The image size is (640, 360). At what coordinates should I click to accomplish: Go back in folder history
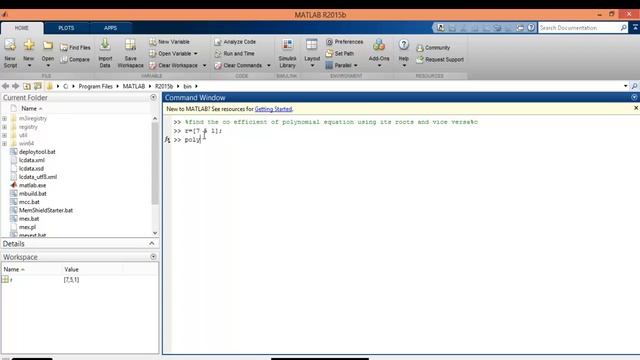[5, 86]
